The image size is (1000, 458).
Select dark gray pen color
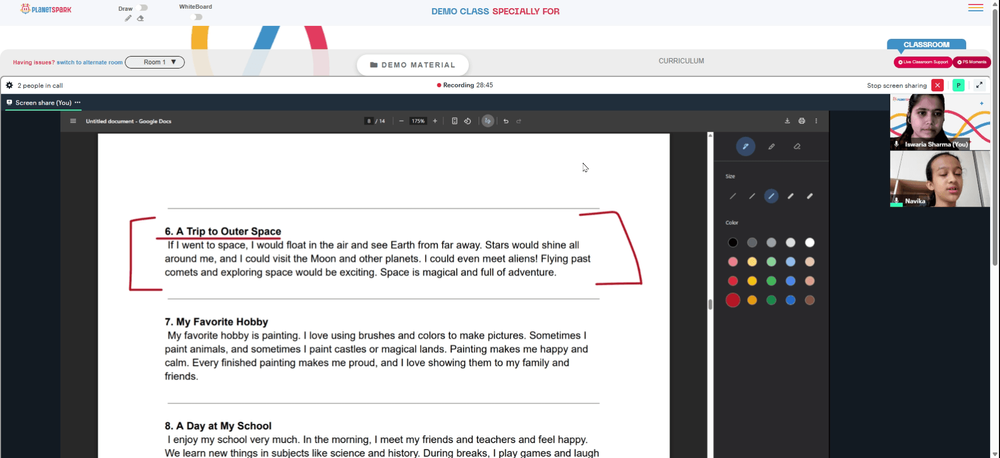tap(752, 242)
